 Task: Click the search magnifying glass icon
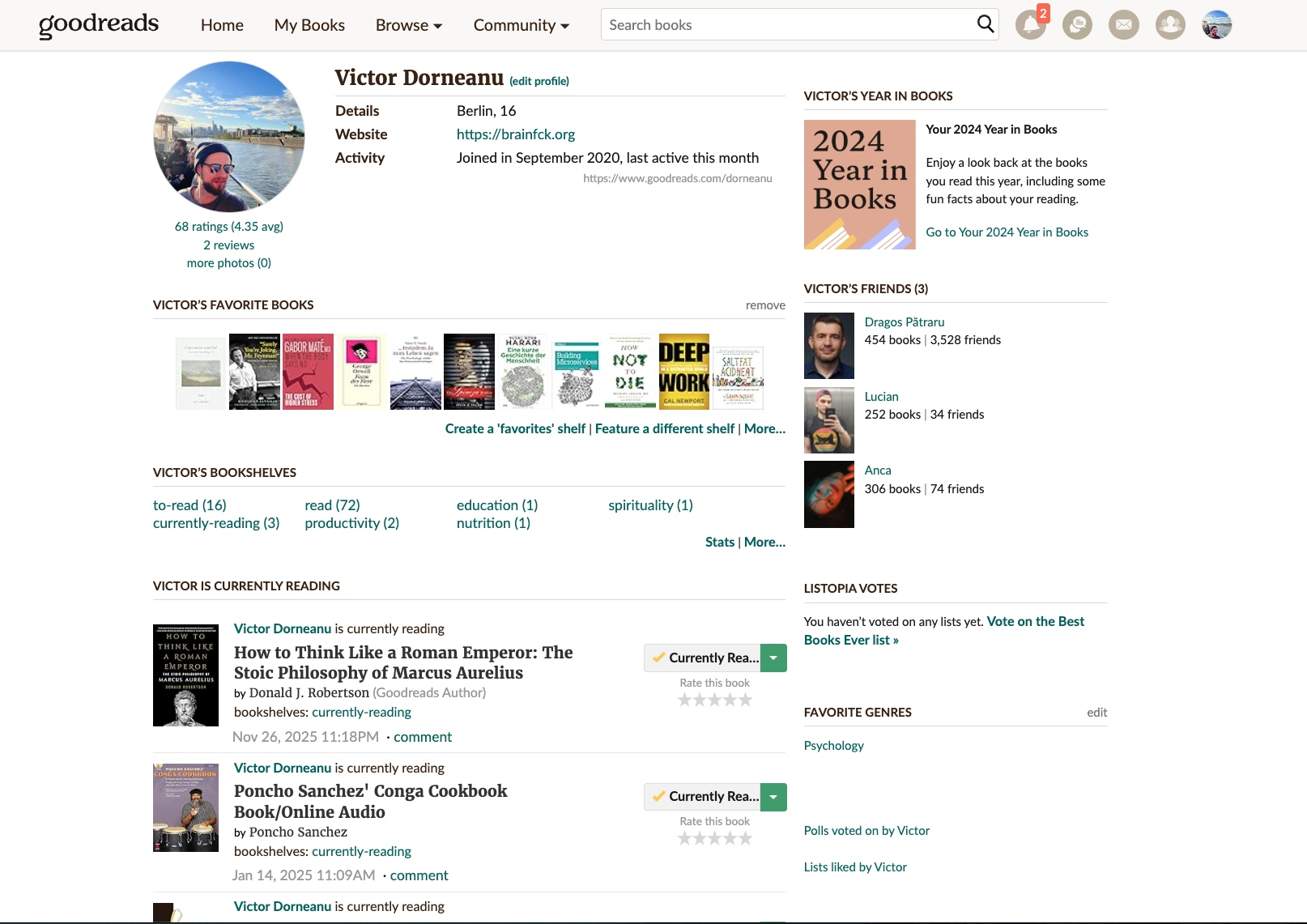click(x=985, y=24)
